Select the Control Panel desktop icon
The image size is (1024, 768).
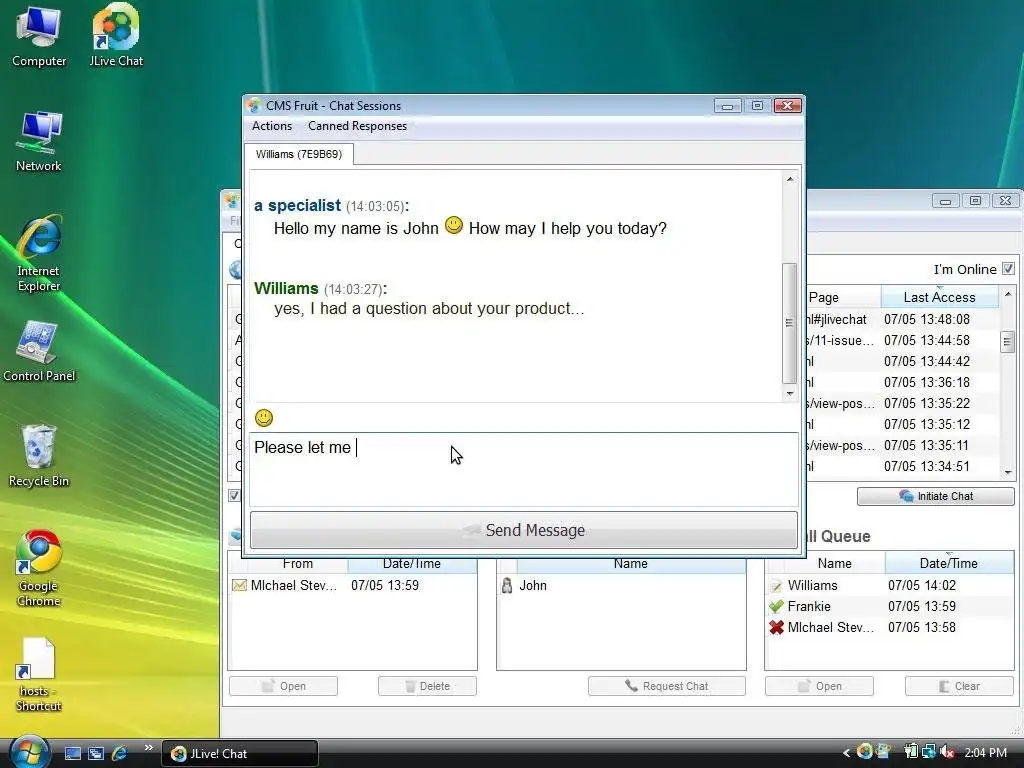pos(39,351)
